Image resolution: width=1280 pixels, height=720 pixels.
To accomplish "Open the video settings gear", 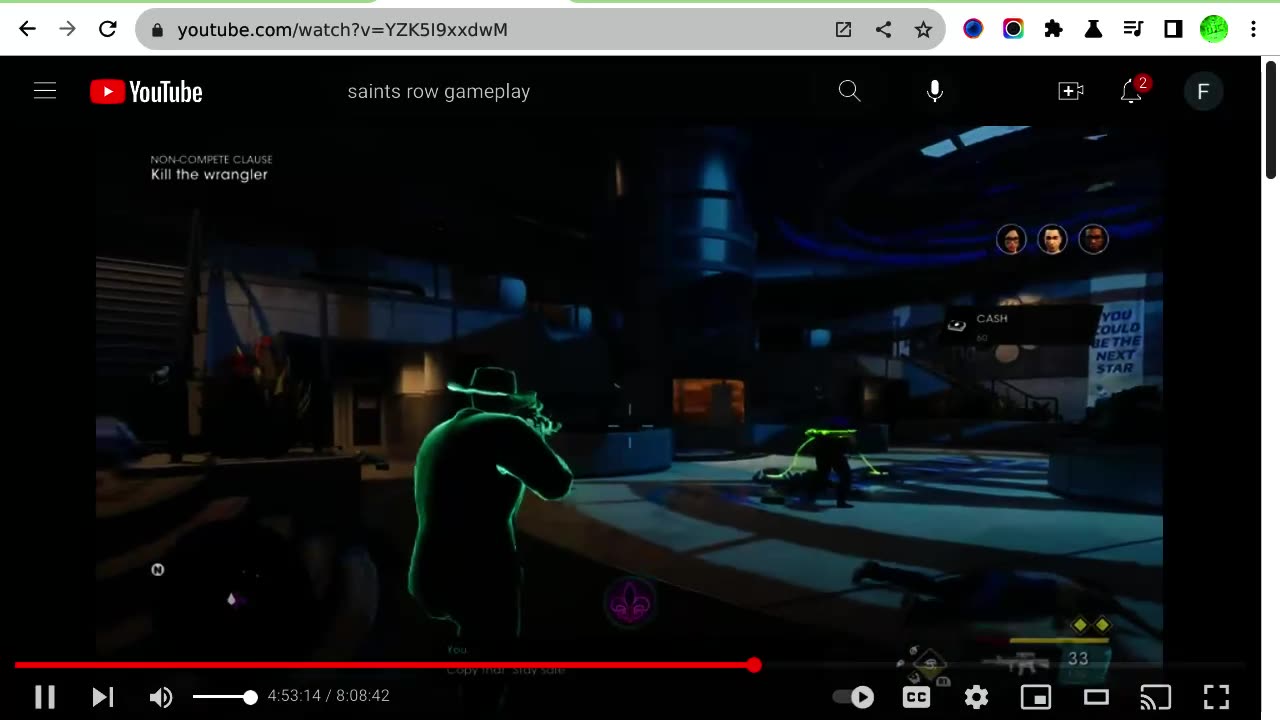I will click(977, 697).
